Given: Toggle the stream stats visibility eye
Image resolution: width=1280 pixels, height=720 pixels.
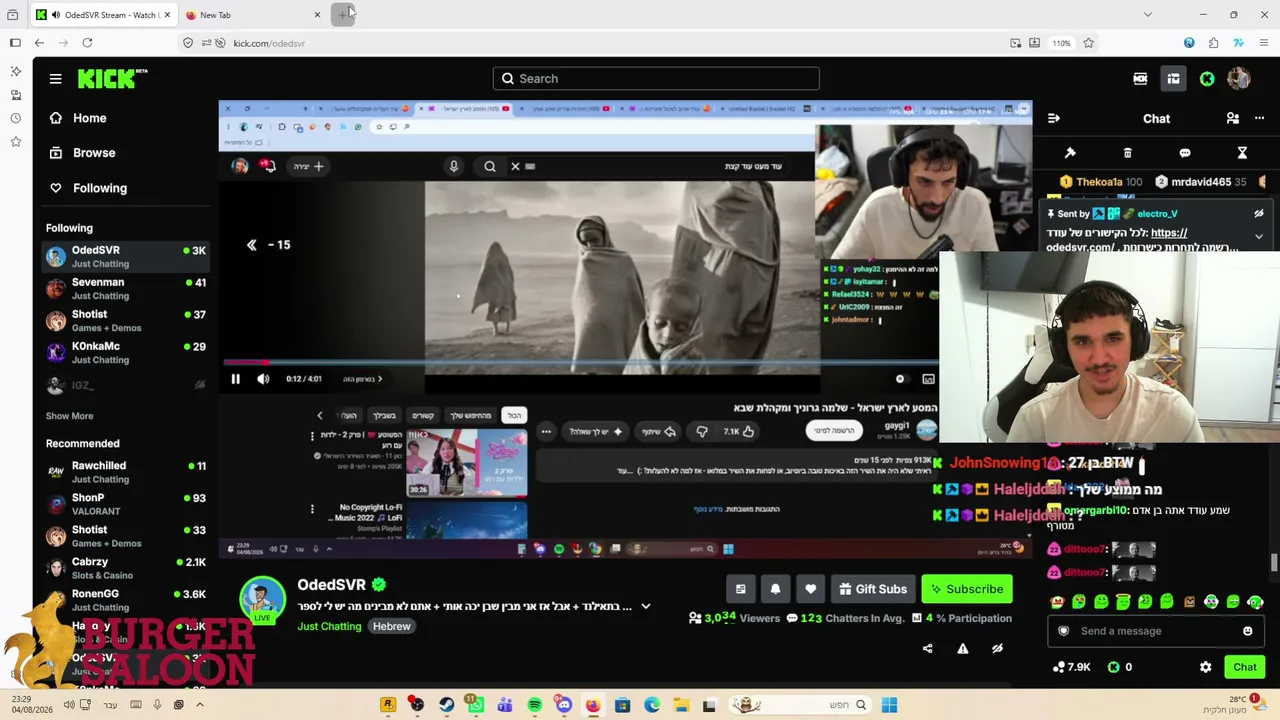Looking at the screenshot, I should [x=997, y=648].
